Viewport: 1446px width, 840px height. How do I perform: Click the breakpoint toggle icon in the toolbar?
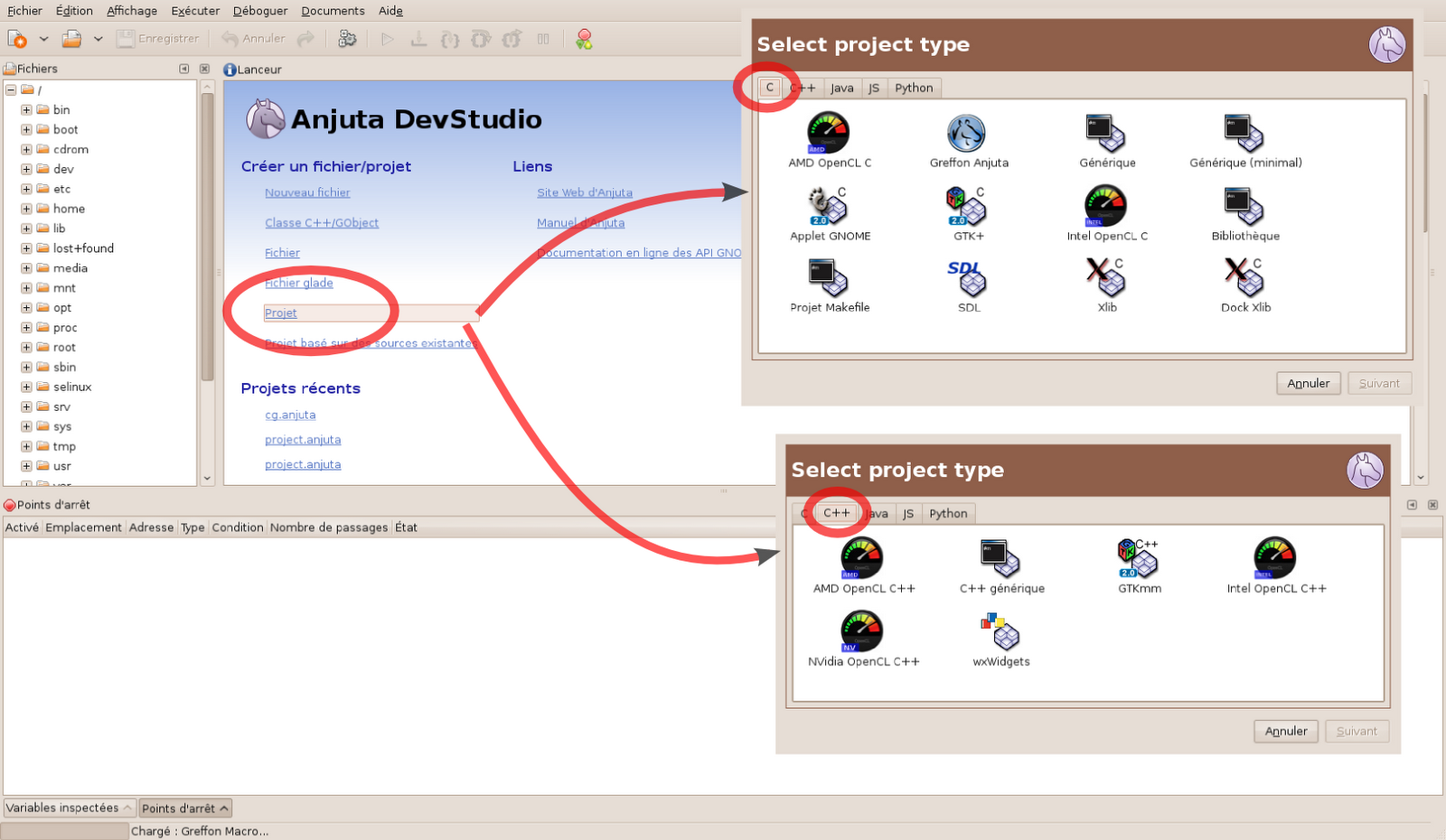(584, 39)
